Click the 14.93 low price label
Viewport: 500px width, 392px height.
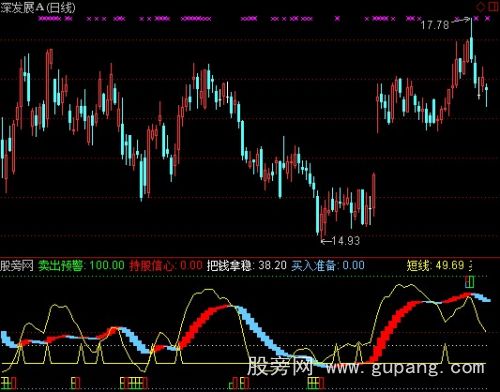[346, 240]
